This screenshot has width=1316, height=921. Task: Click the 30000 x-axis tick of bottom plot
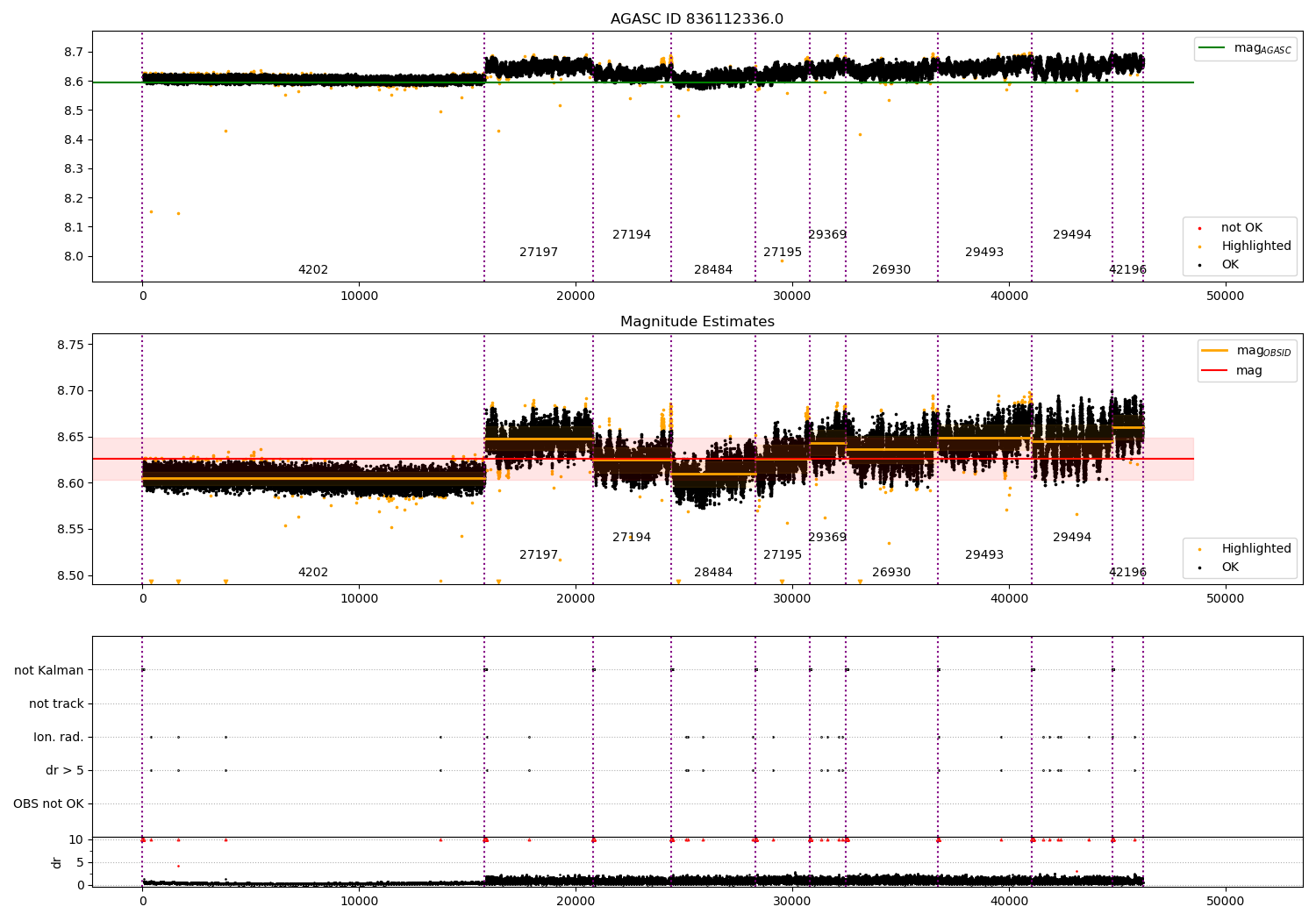792,902
